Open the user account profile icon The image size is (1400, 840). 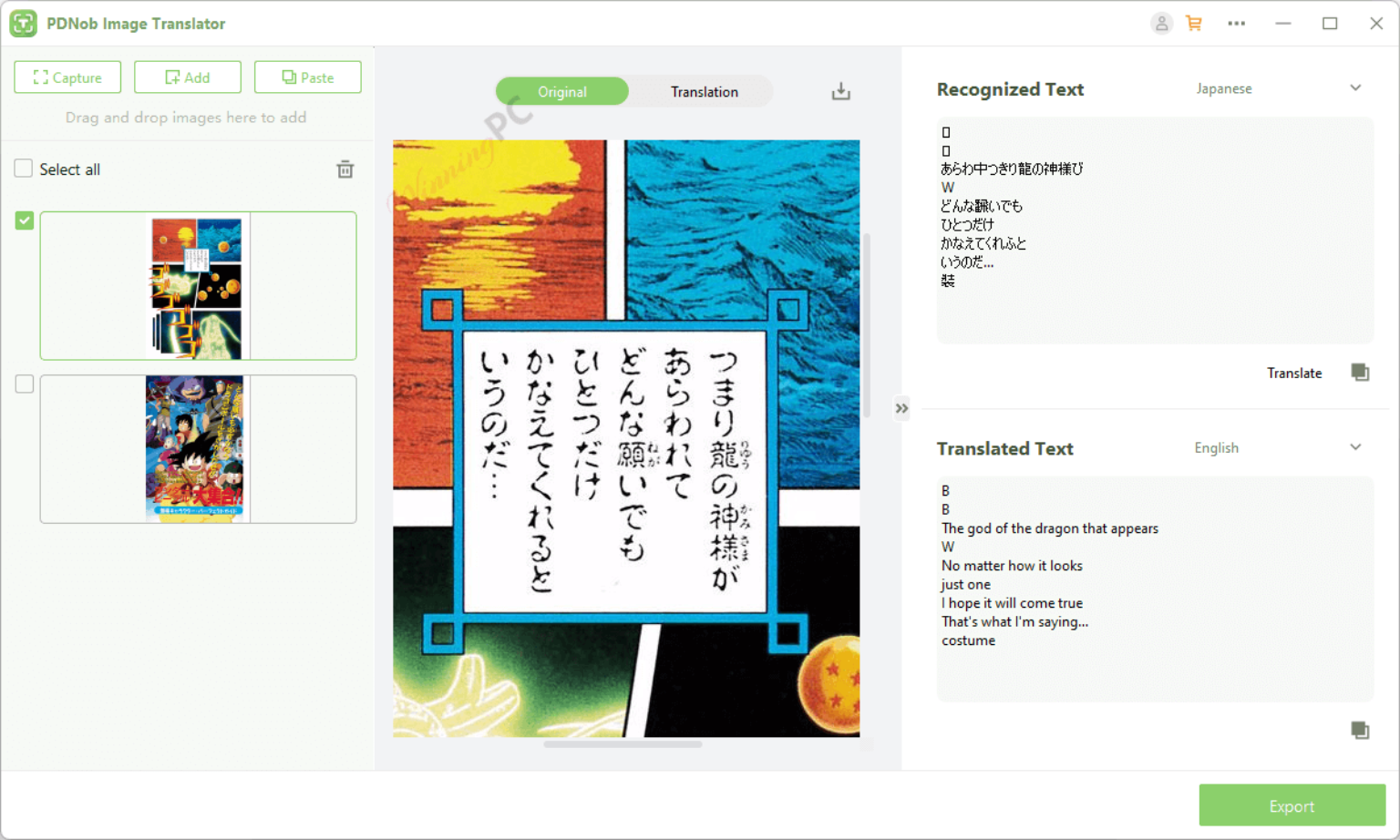click(1161, 24)
